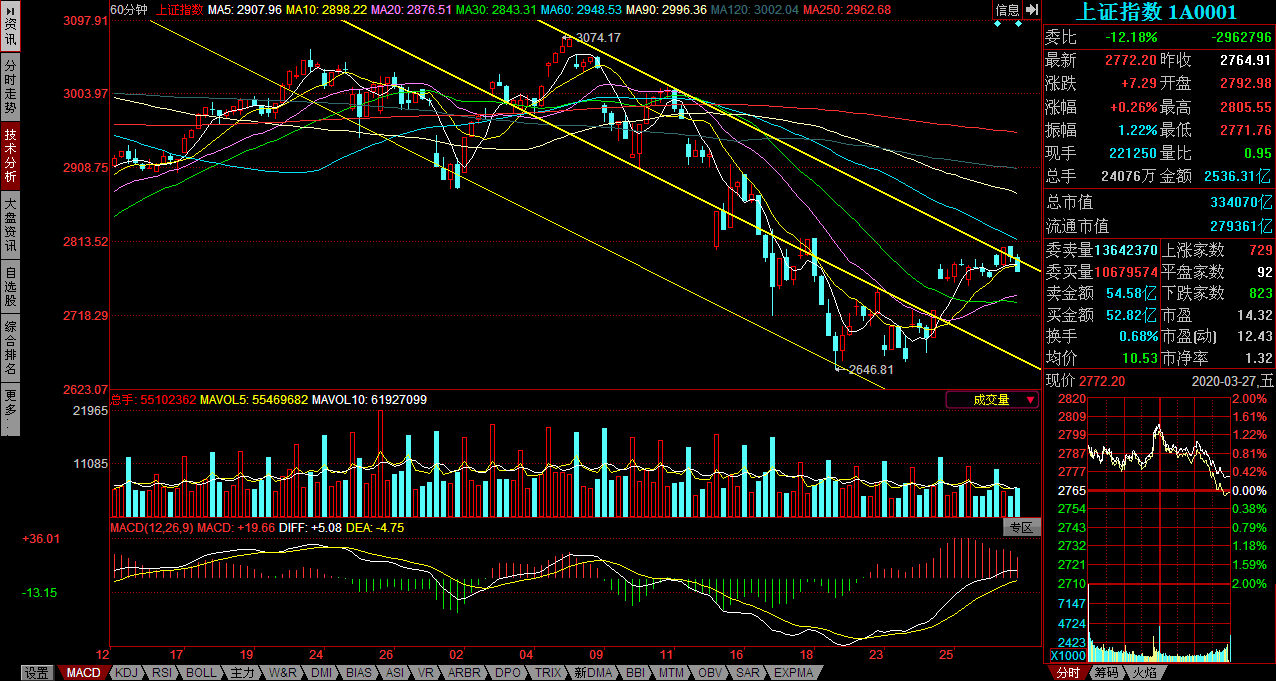The height and width of the screenshot is (681, 1276).
Task: Expand the 更多 sidebar entry
Action: (x=10, y=408)
